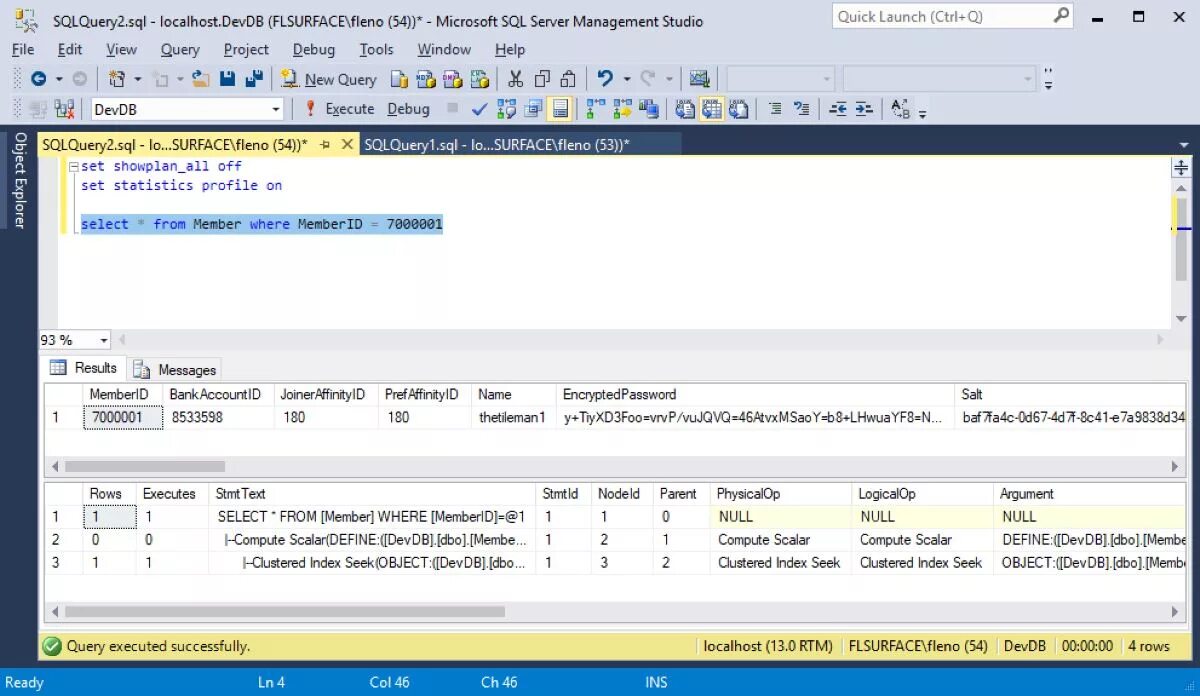Undo the last edit
The image size is (1200, 696).
pos(604,79)
